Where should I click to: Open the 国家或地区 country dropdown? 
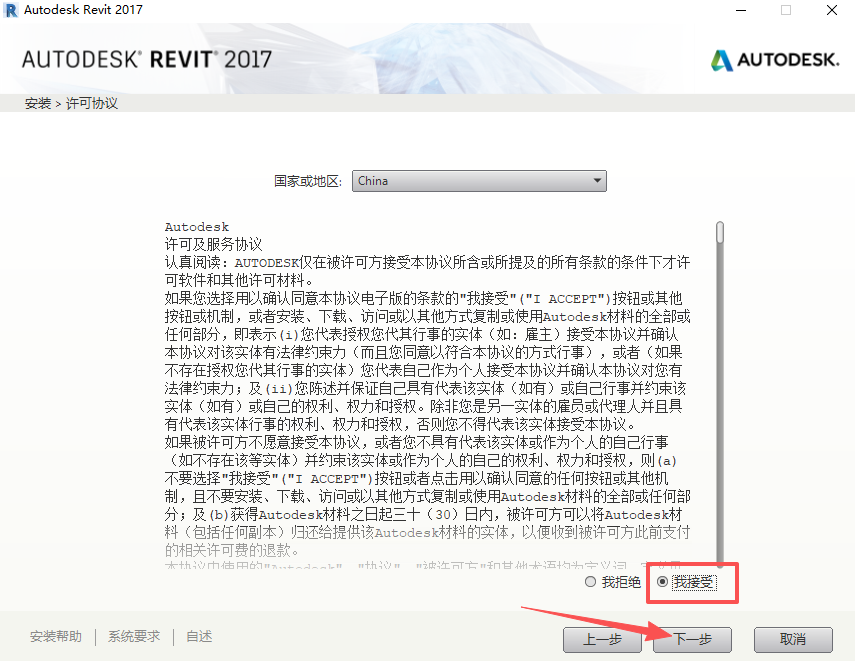[479, 181]
